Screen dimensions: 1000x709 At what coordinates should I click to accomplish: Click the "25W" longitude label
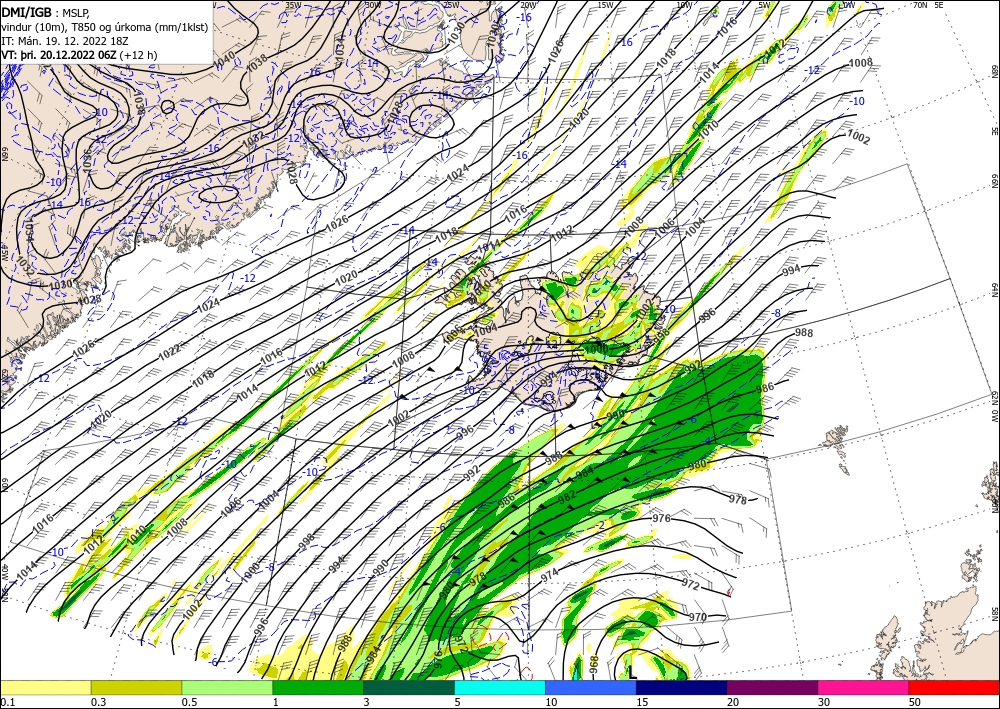(x=451, y=4)
